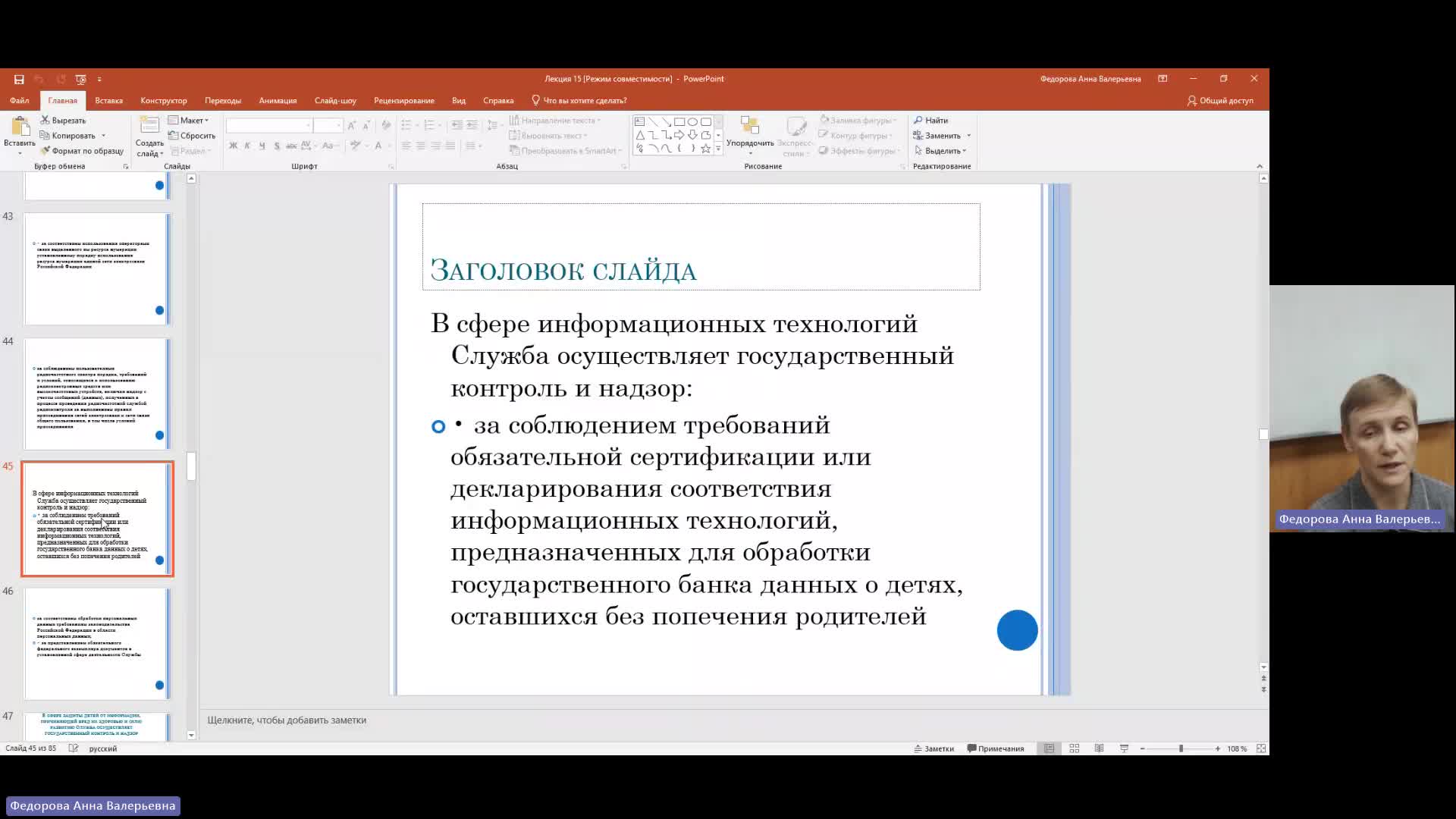
Task: Open the Анимация tab
Action: (278, 100)
